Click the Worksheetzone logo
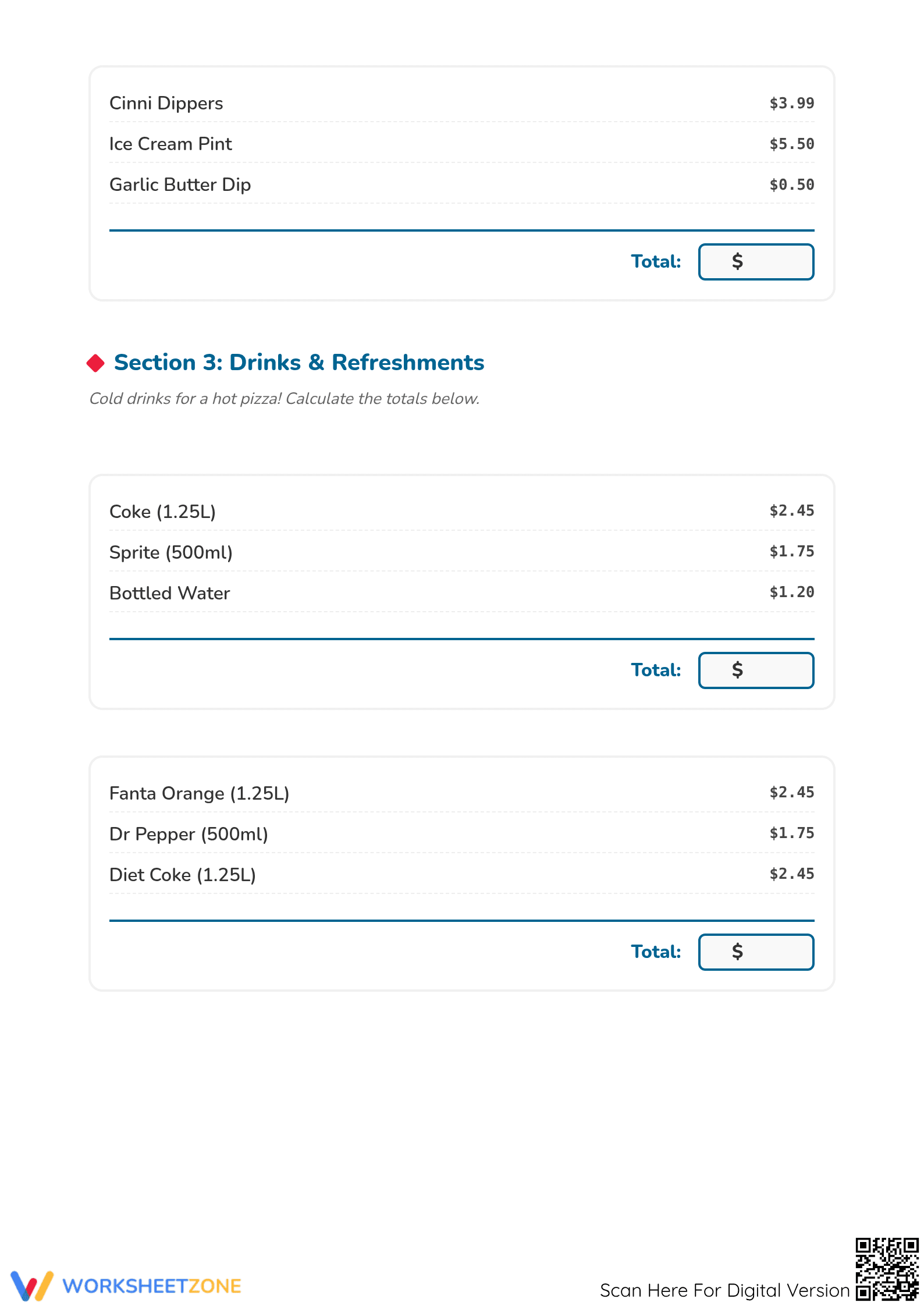This screenshot has width=924, height=1306. point(33,1286)
